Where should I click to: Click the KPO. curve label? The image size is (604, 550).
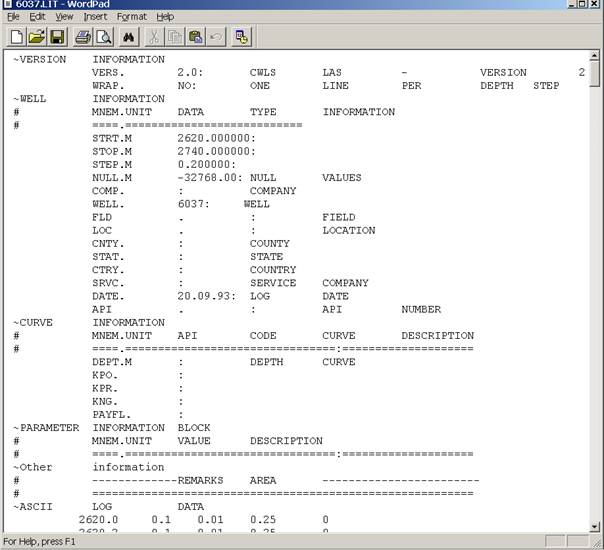coord(105,375)
